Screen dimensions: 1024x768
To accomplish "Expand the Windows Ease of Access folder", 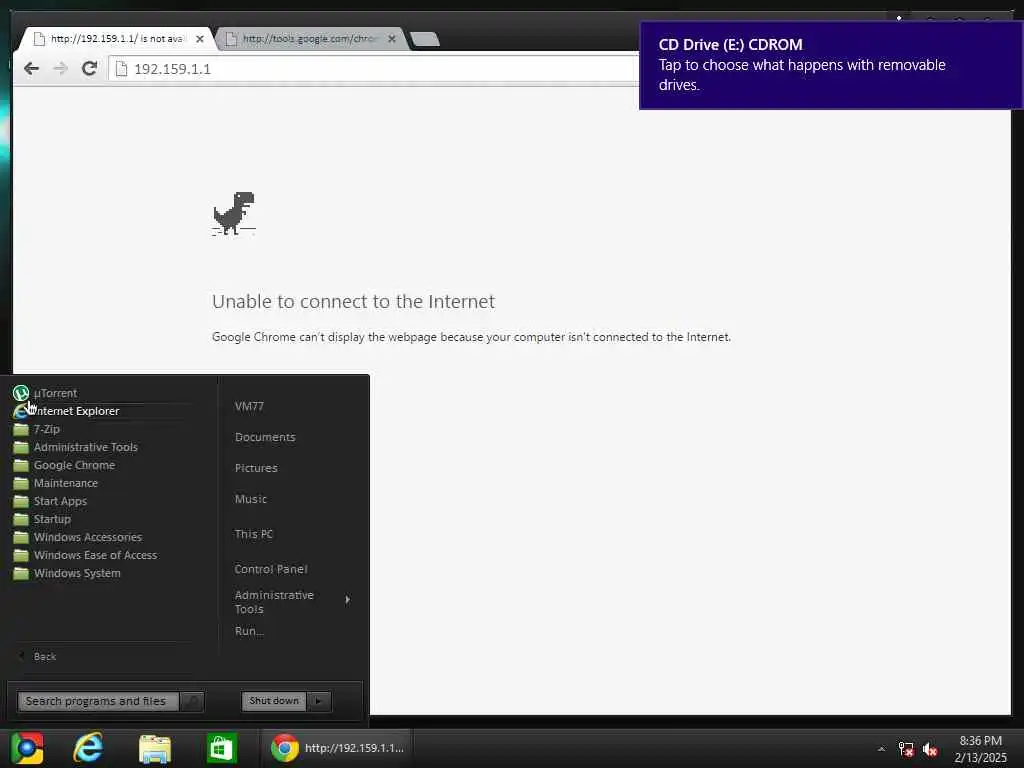I will pos(86,555).
